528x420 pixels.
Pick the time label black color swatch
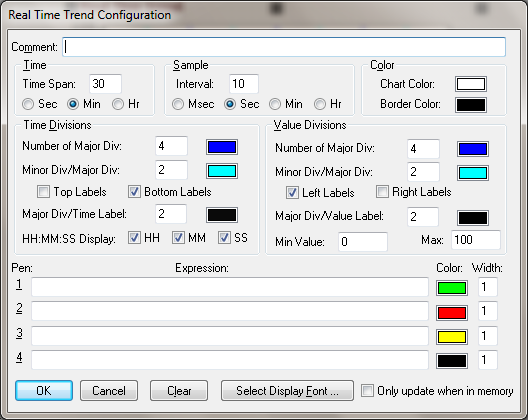[222, 215]
